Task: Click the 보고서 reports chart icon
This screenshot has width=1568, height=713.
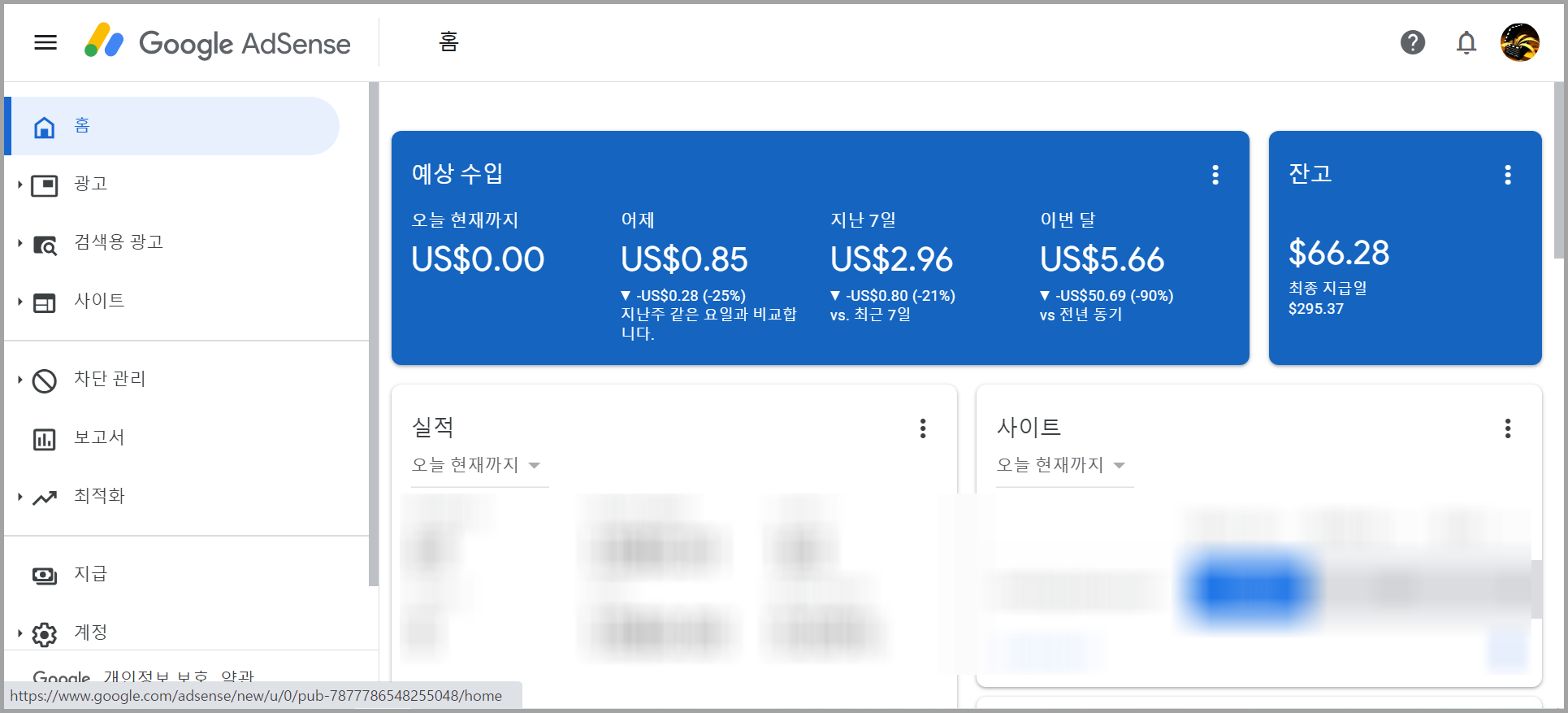Action: pos(45,439)
